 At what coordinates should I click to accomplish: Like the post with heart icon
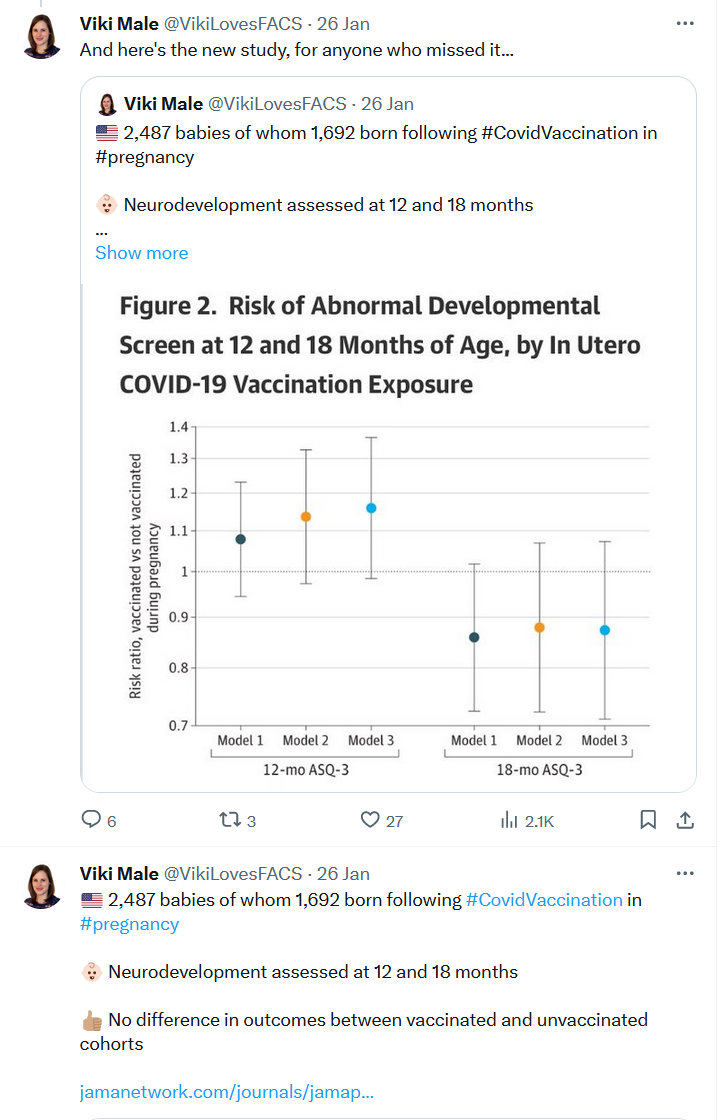369,819
